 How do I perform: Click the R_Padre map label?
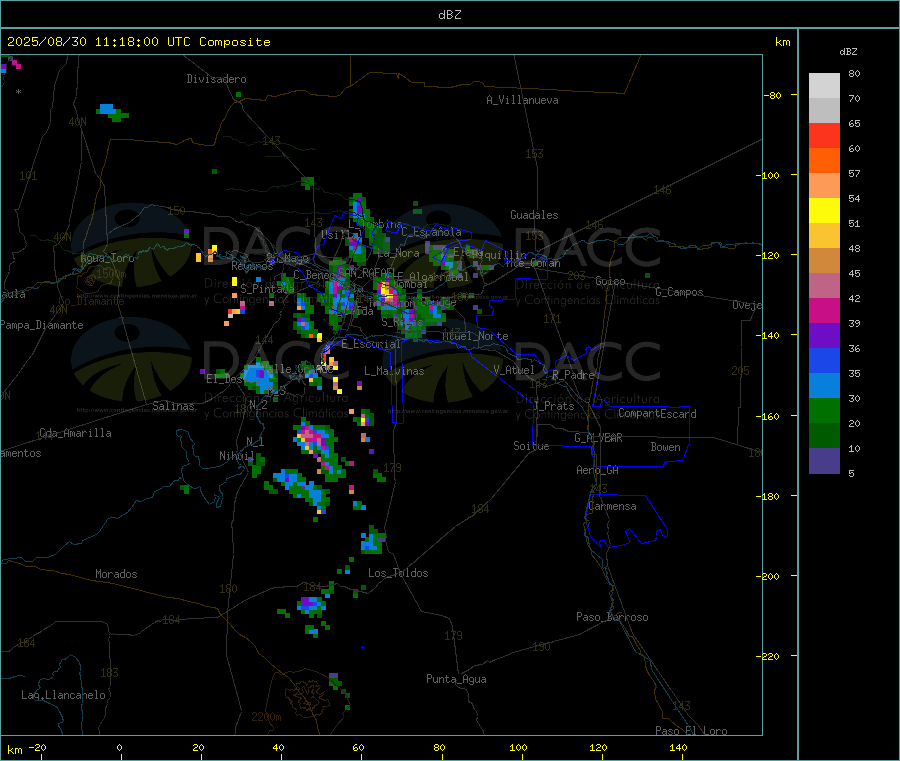click(573, 375)
